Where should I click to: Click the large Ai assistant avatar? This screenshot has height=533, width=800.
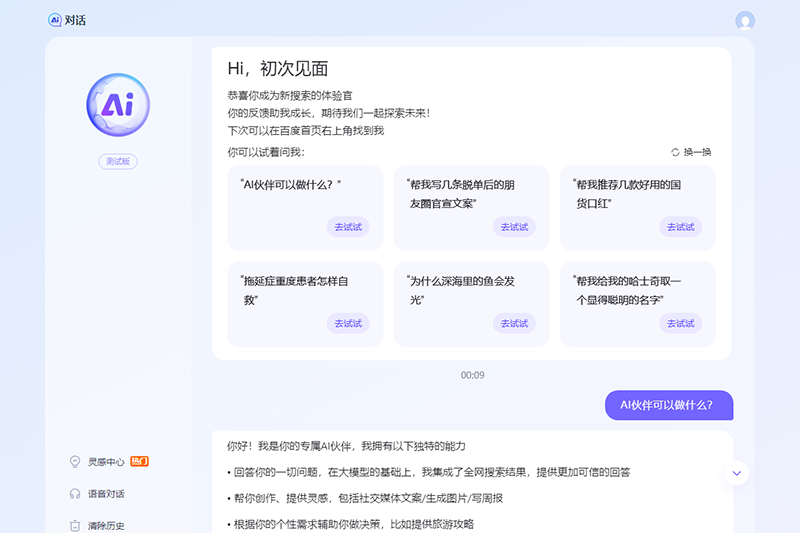(x=118, y=105)
